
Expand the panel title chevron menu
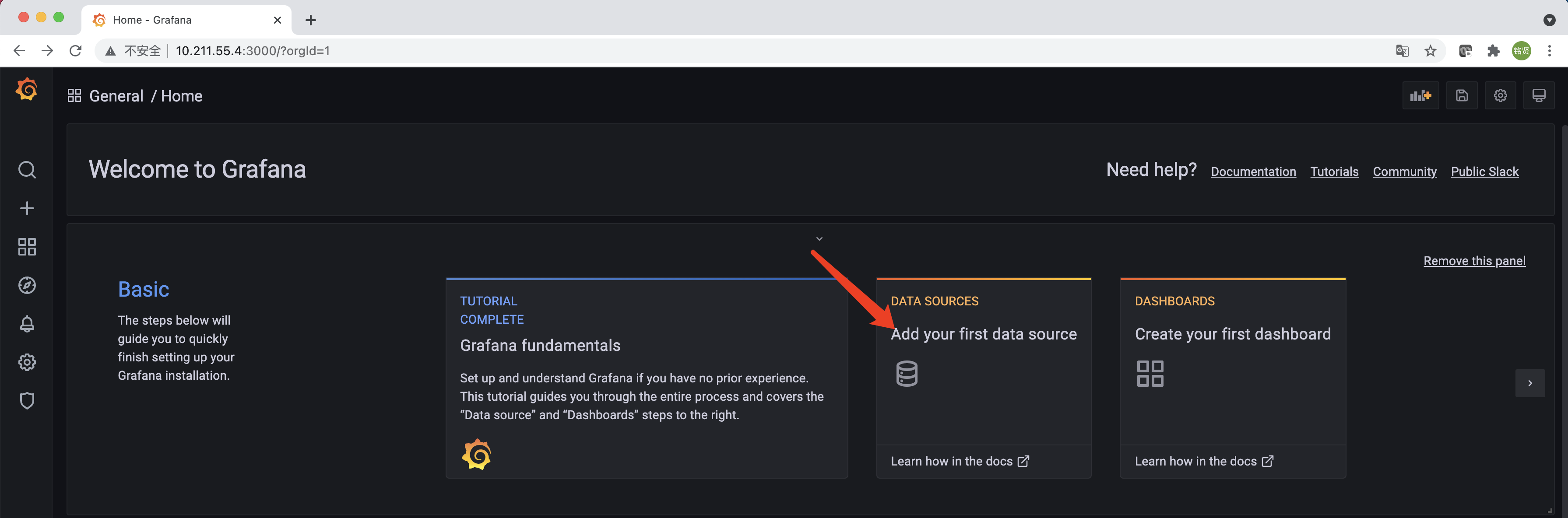coord(819,238)
